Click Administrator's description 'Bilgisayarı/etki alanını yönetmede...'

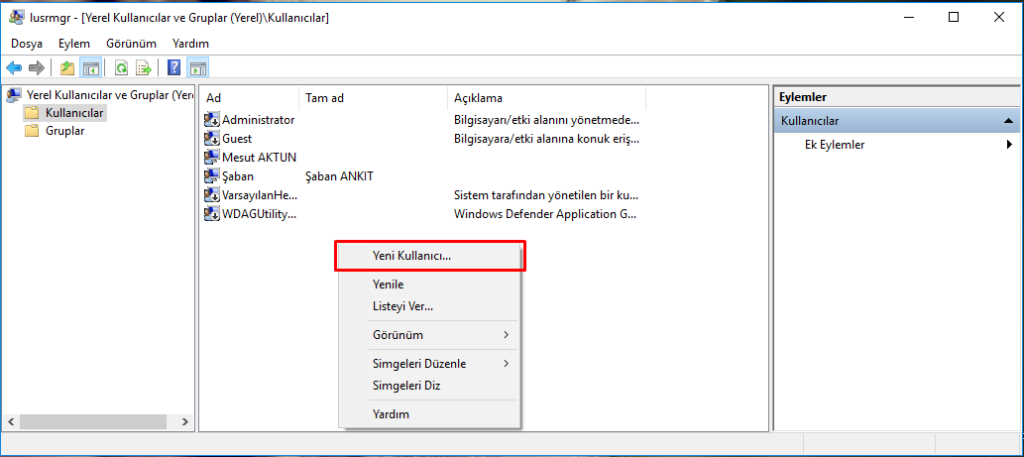546,119
